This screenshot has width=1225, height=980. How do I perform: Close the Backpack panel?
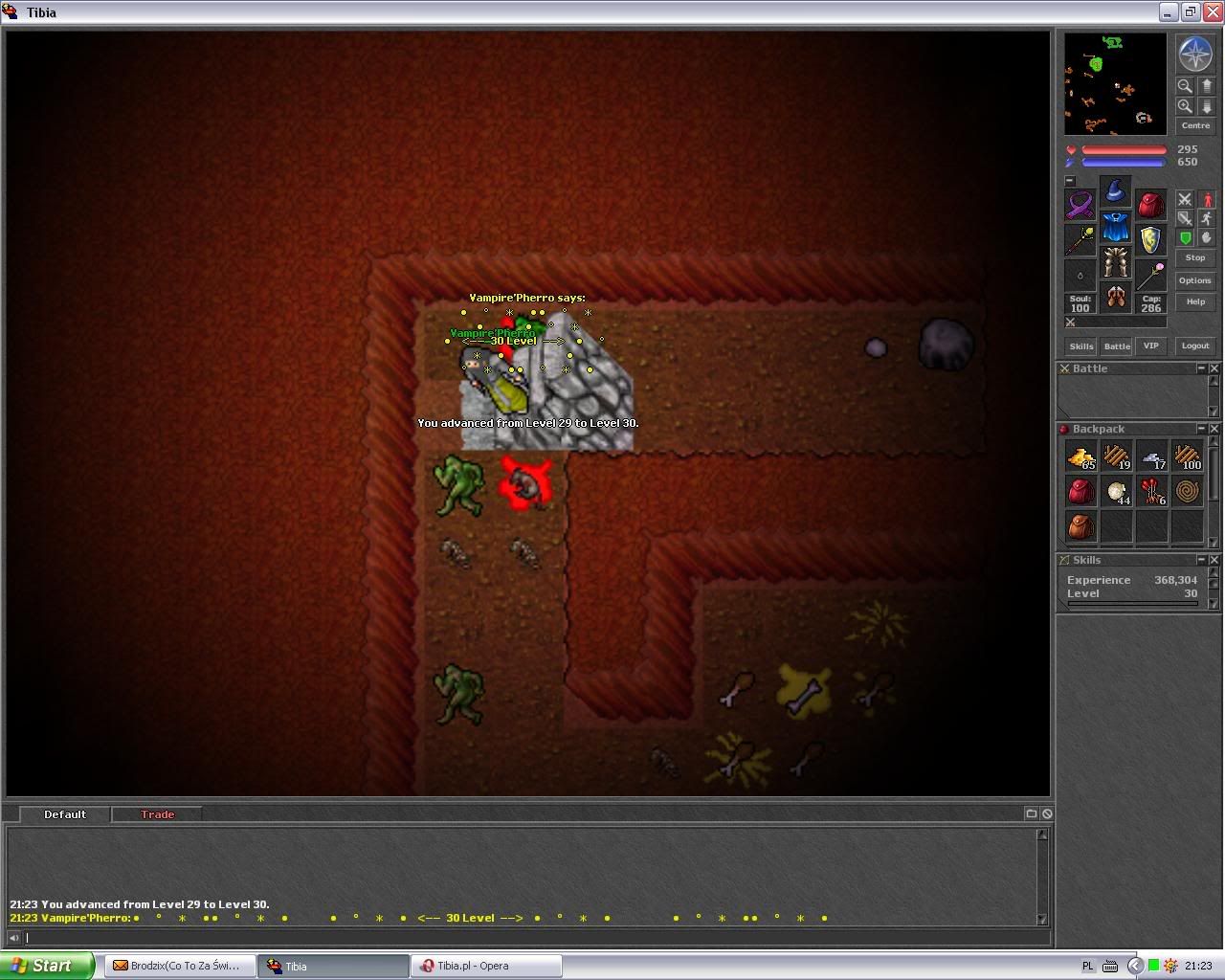tap(1214, 429)
